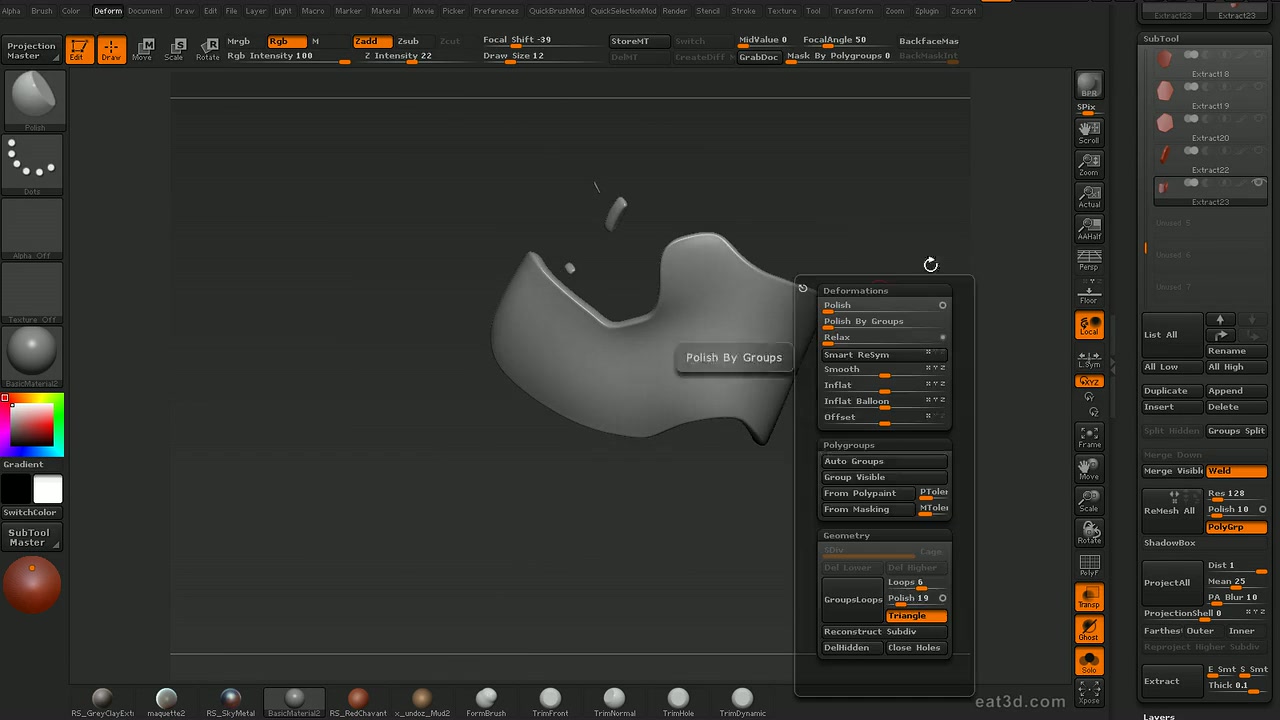
Task: Toggle the Persp perspective icon
Action: click(x=1089, y=261)
